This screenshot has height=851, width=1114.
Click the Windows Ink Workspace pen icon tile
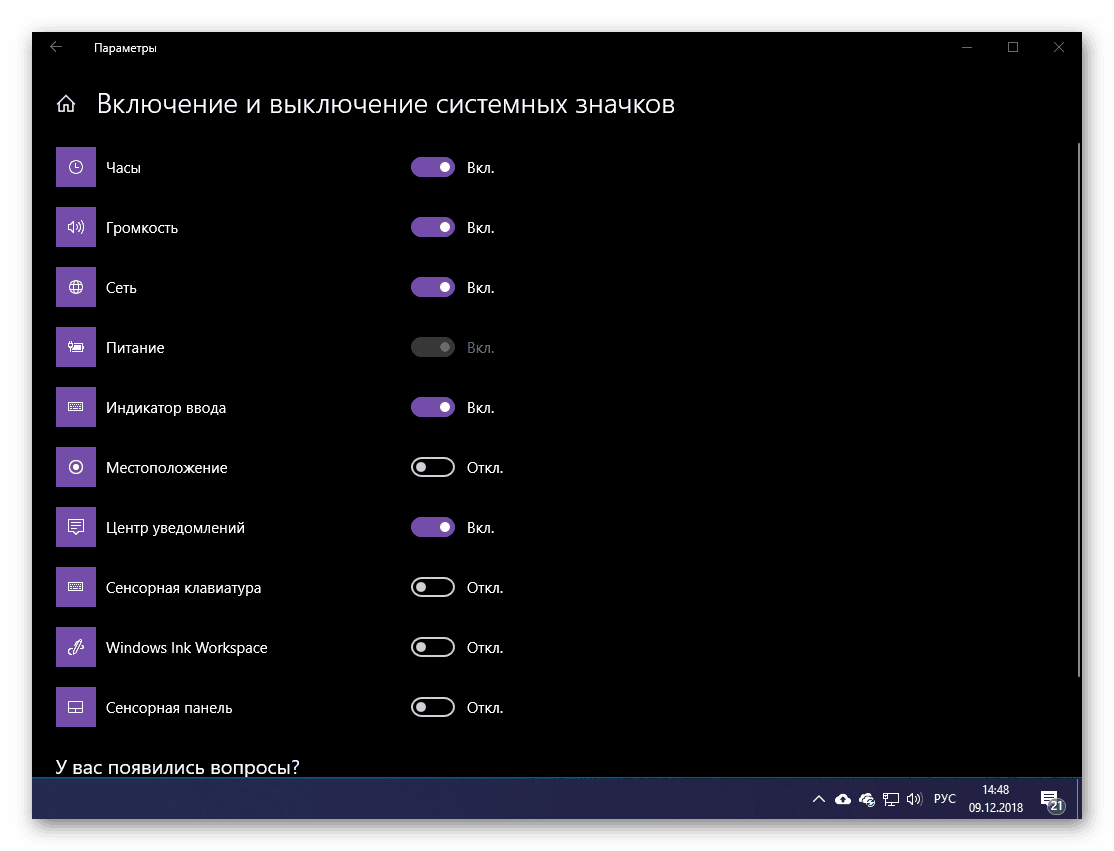coord(76,647)
